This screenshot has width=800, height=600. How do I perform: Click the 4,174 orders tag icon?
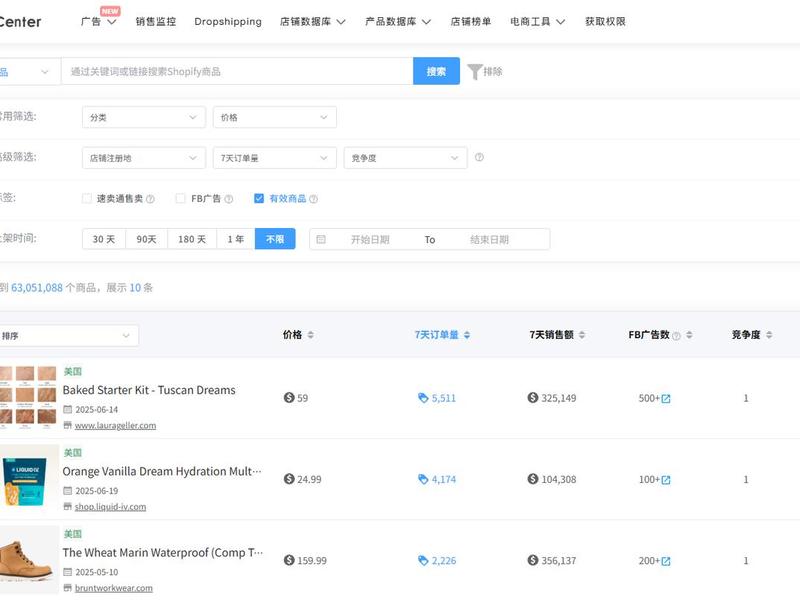[423, 479]
